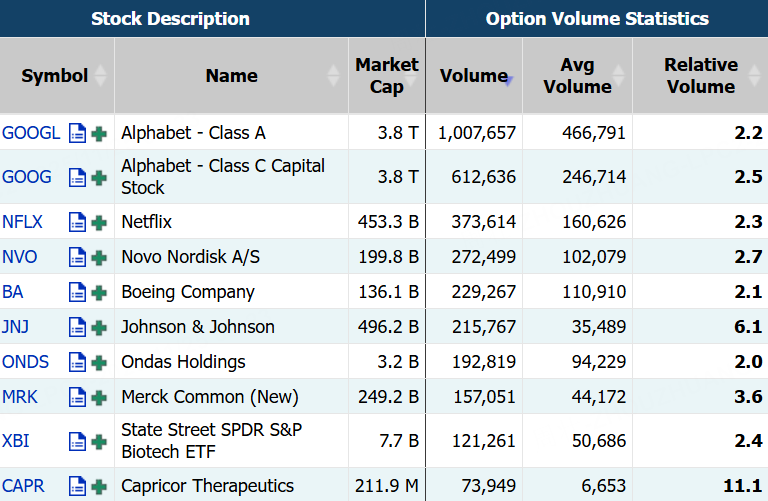The width and height of the screenshot is (768, 501).
Task: Open the XBI document details icon
Action: [x=77, y=441]
